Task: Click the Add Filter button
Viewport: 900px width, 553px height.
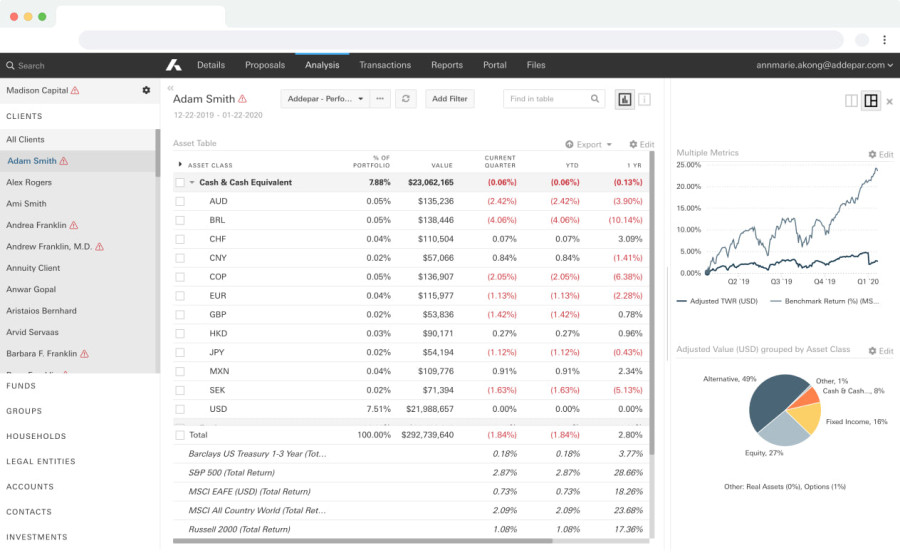Action: pos(449,99)
